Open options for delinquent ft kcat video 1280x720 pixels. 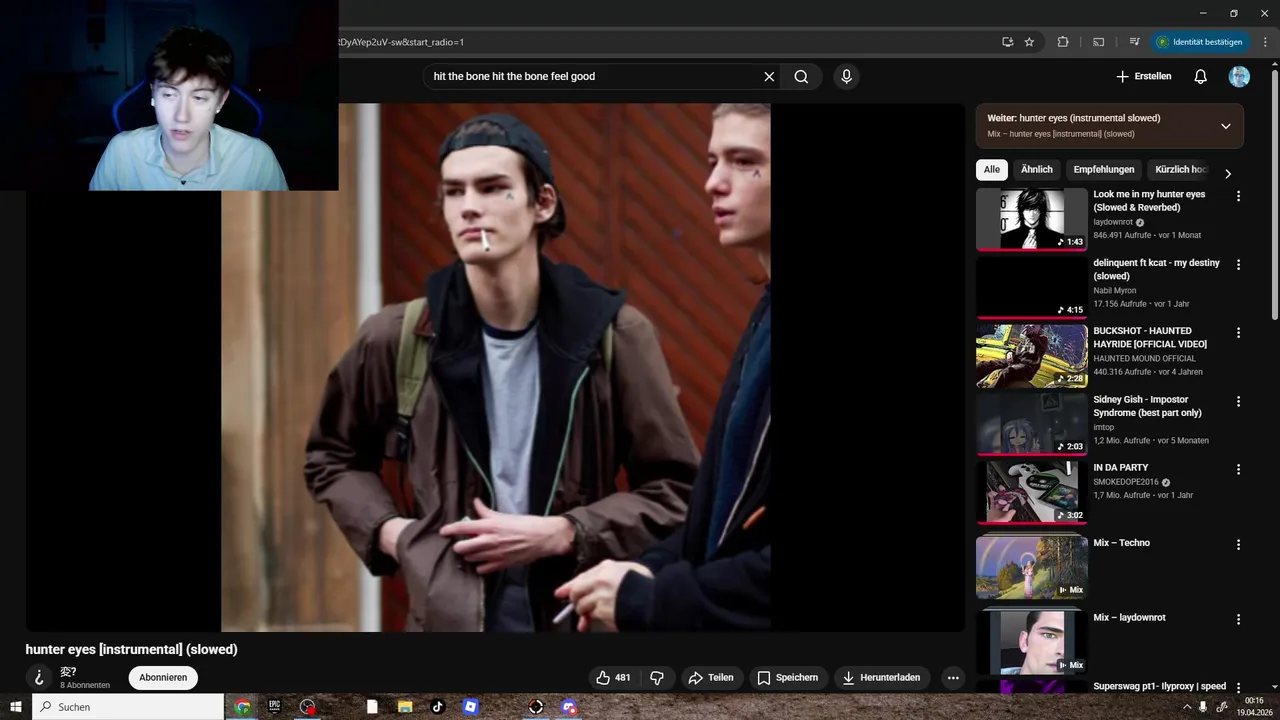pos(1238,265)
